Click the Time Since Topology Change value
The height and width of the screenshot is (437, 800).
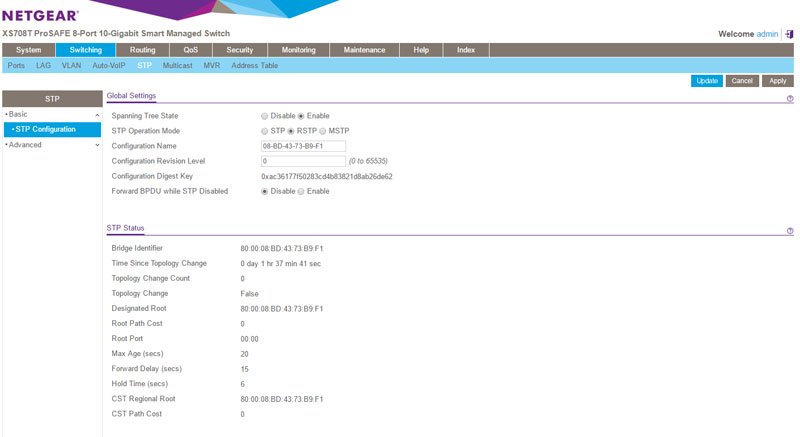point(281,264)
